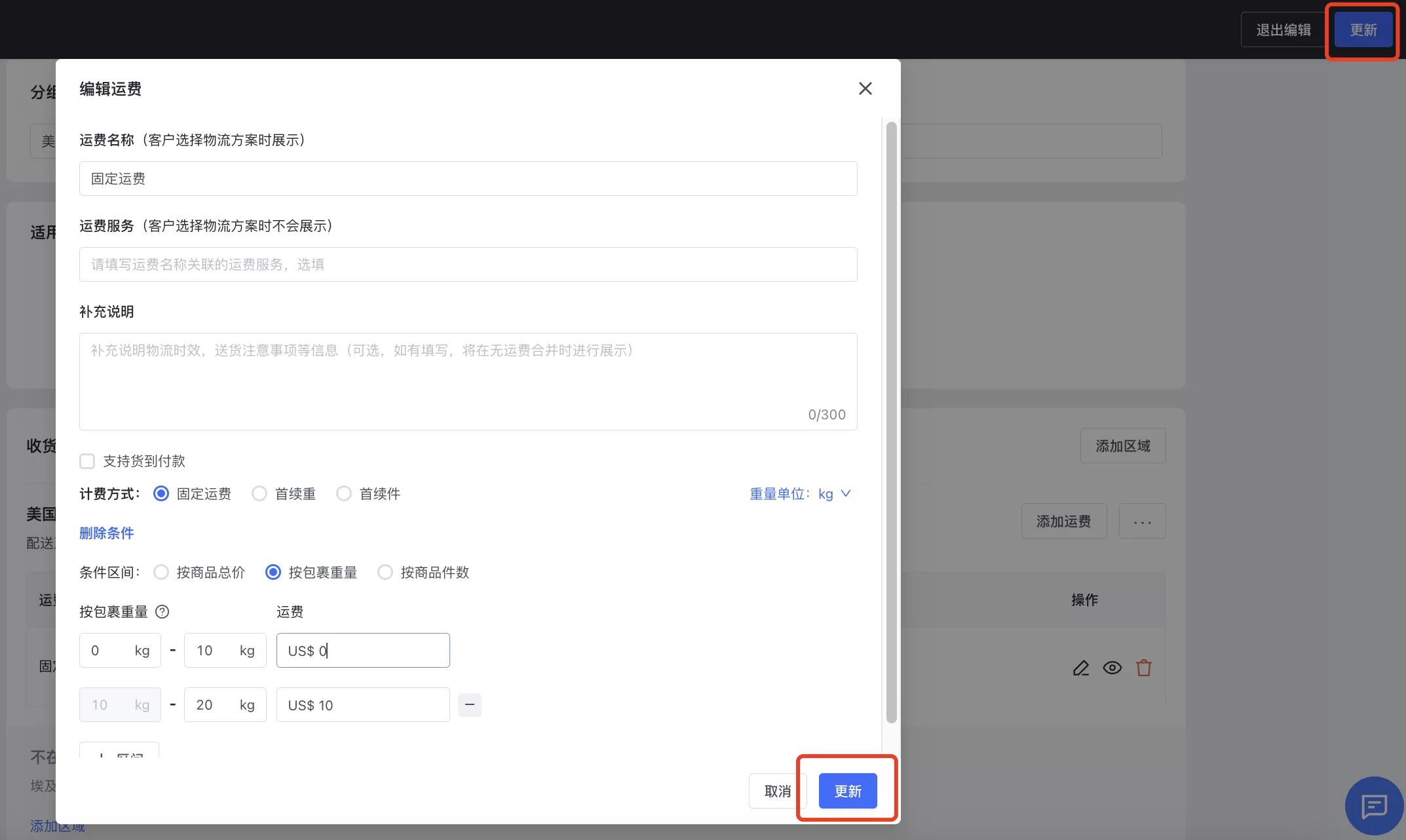Click the 补充说明 text area

(x=468, y=381)
